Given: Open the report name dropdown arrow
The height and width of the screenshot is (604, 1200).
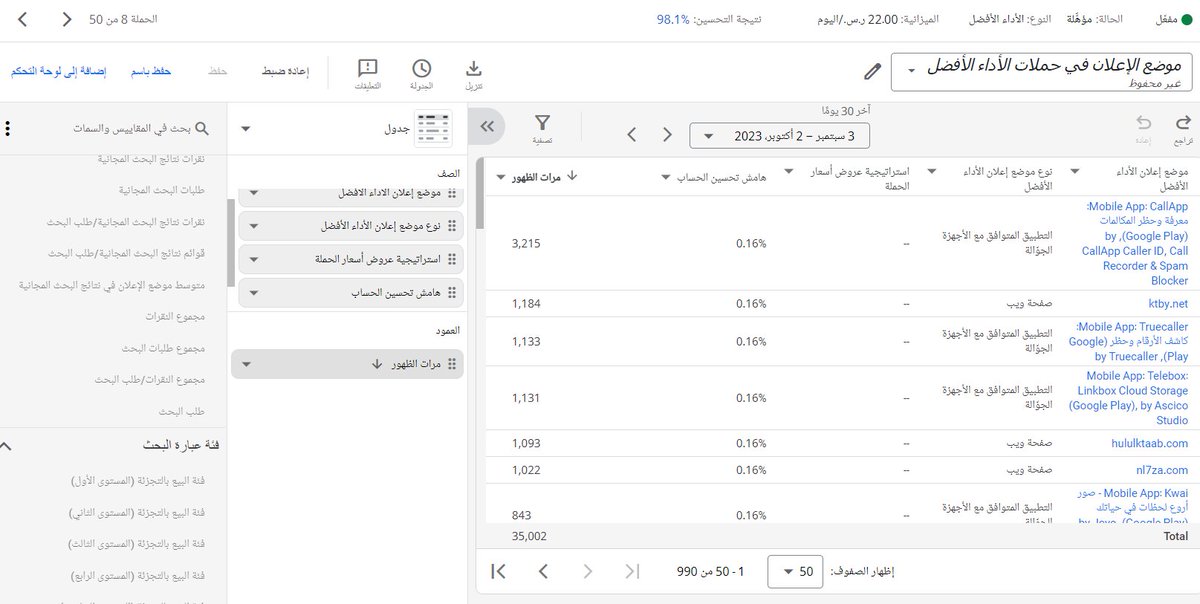Looking at the screenshot, I should [x=911, y=71].
